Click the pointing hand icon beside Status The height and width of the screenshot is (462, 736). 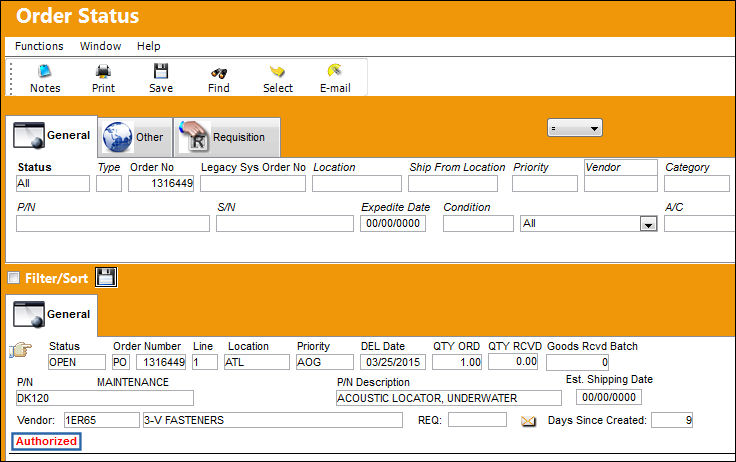pyautogui.click(x=20, y=350)
